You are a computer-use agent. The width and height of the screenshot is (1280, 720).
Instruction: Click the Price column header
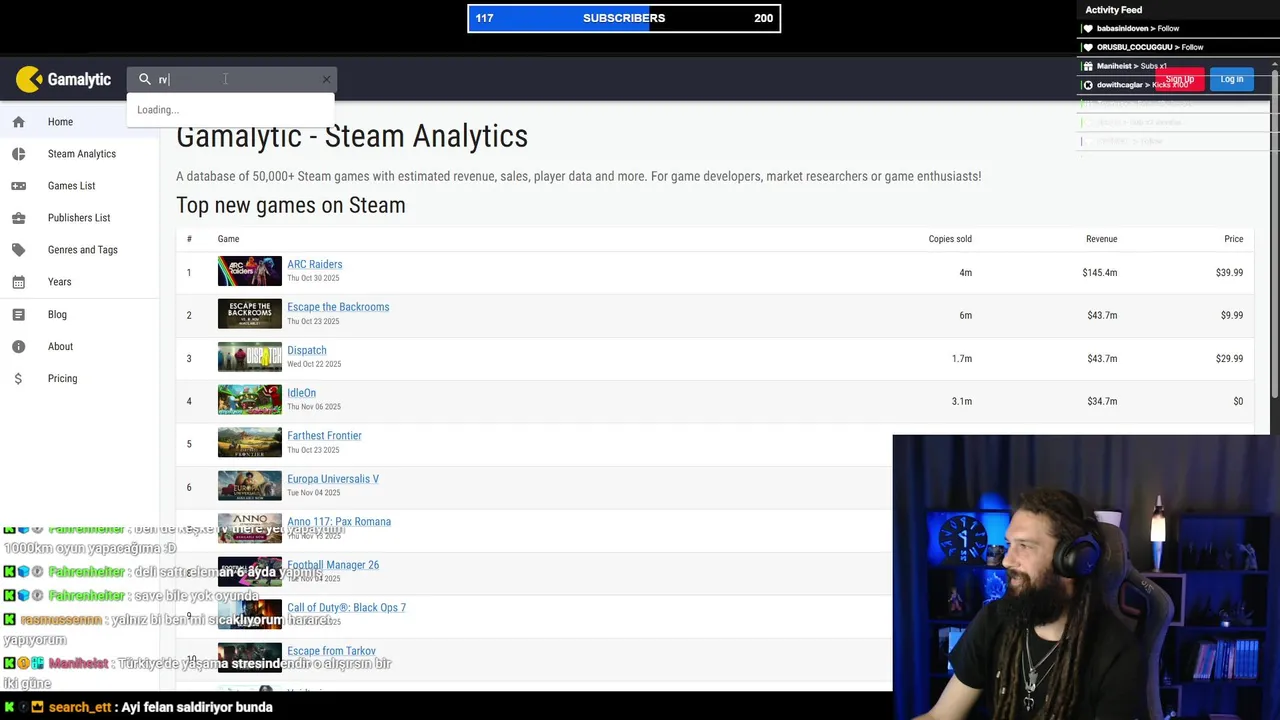point(1234,239)
